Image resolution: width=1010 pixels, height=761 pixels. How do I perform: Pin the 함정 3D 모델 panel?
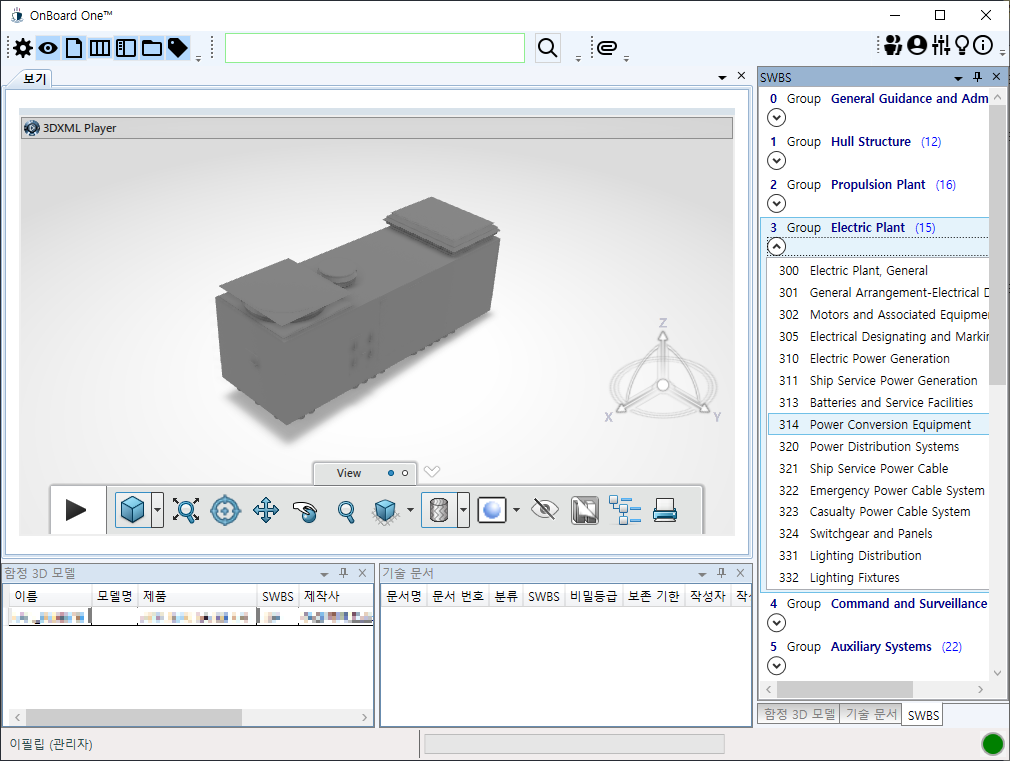click(343, 573)
